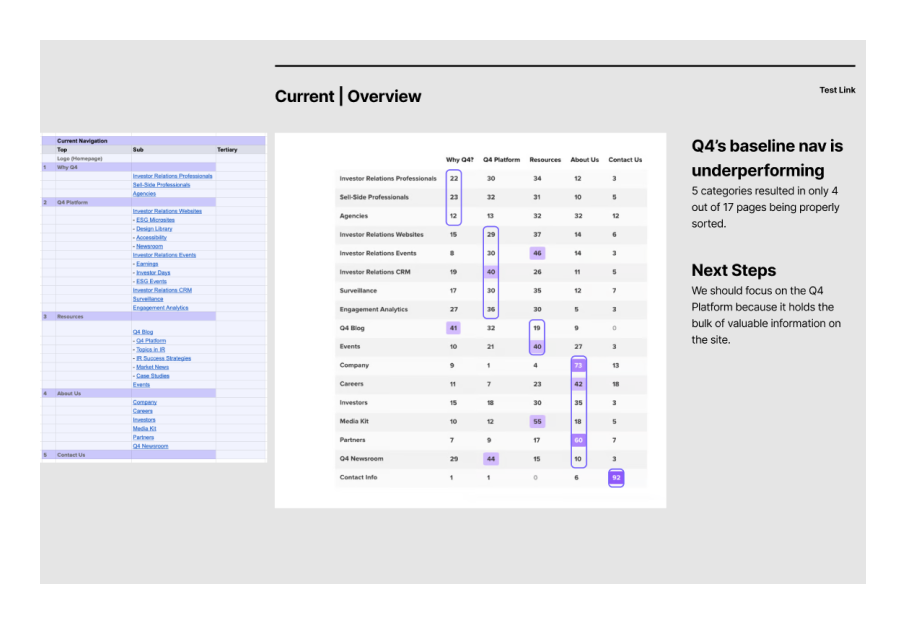The image size is (906, 624).
Task: Select the Surveillance row label in table
Action: [358, 291]
